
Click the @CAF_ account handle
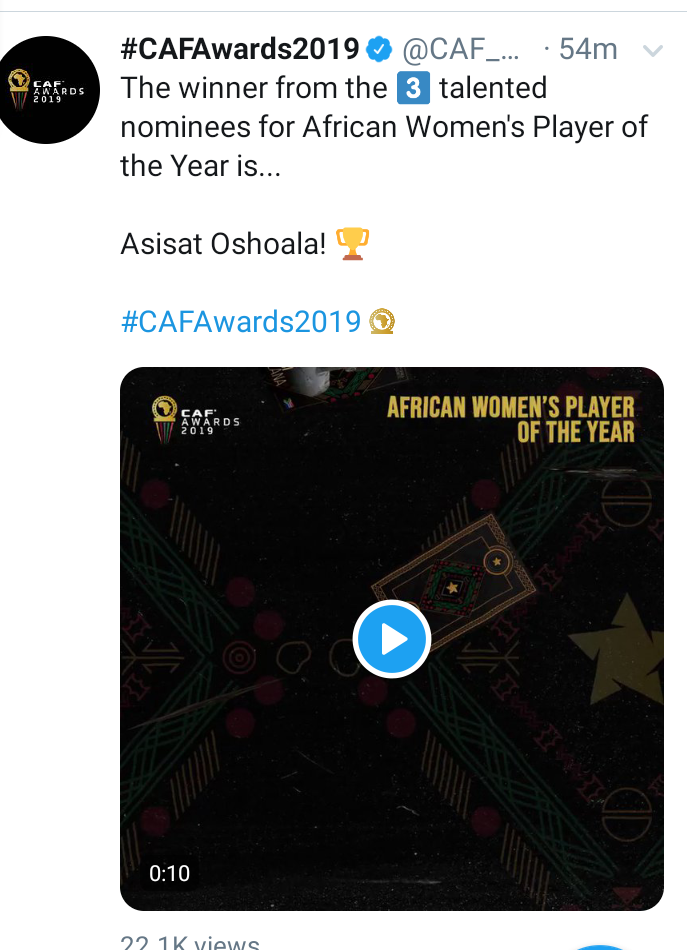(x=460, y=50)
